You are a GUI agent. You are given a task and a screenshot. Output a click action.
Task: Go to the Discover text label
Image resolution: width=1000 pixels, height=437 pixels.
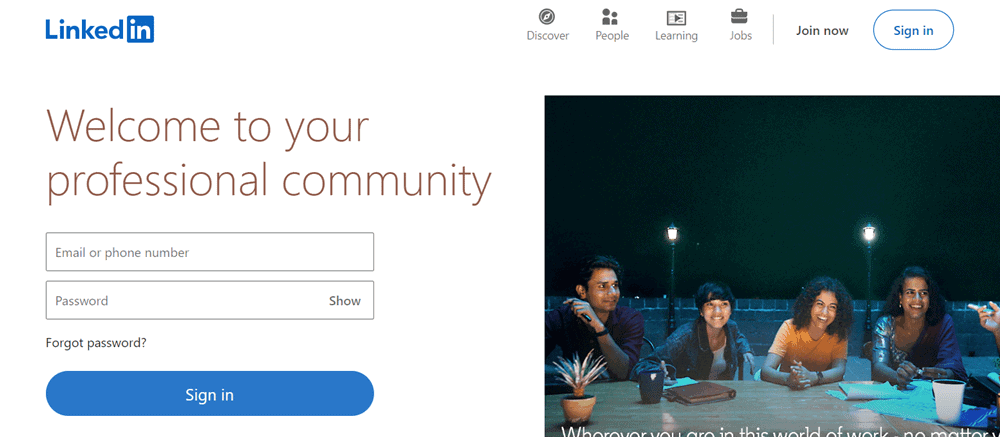tap(547, 36)
